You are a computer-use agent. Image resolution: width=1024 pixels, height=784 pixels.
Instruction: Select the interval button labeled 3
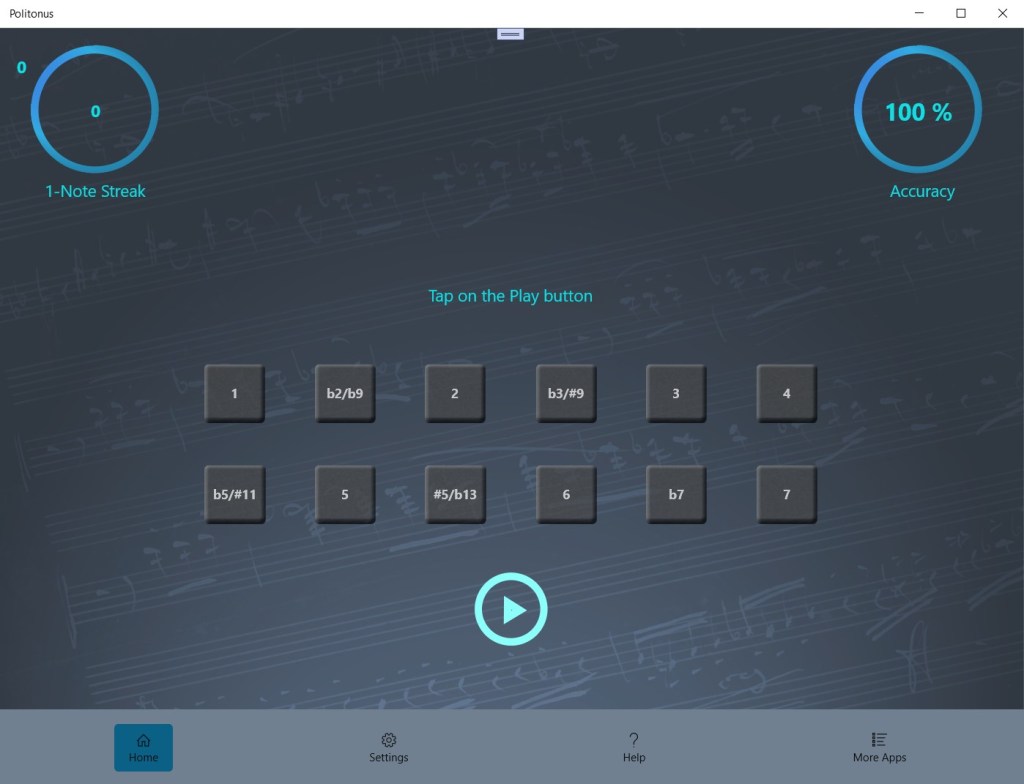click(x=676, y=393)
